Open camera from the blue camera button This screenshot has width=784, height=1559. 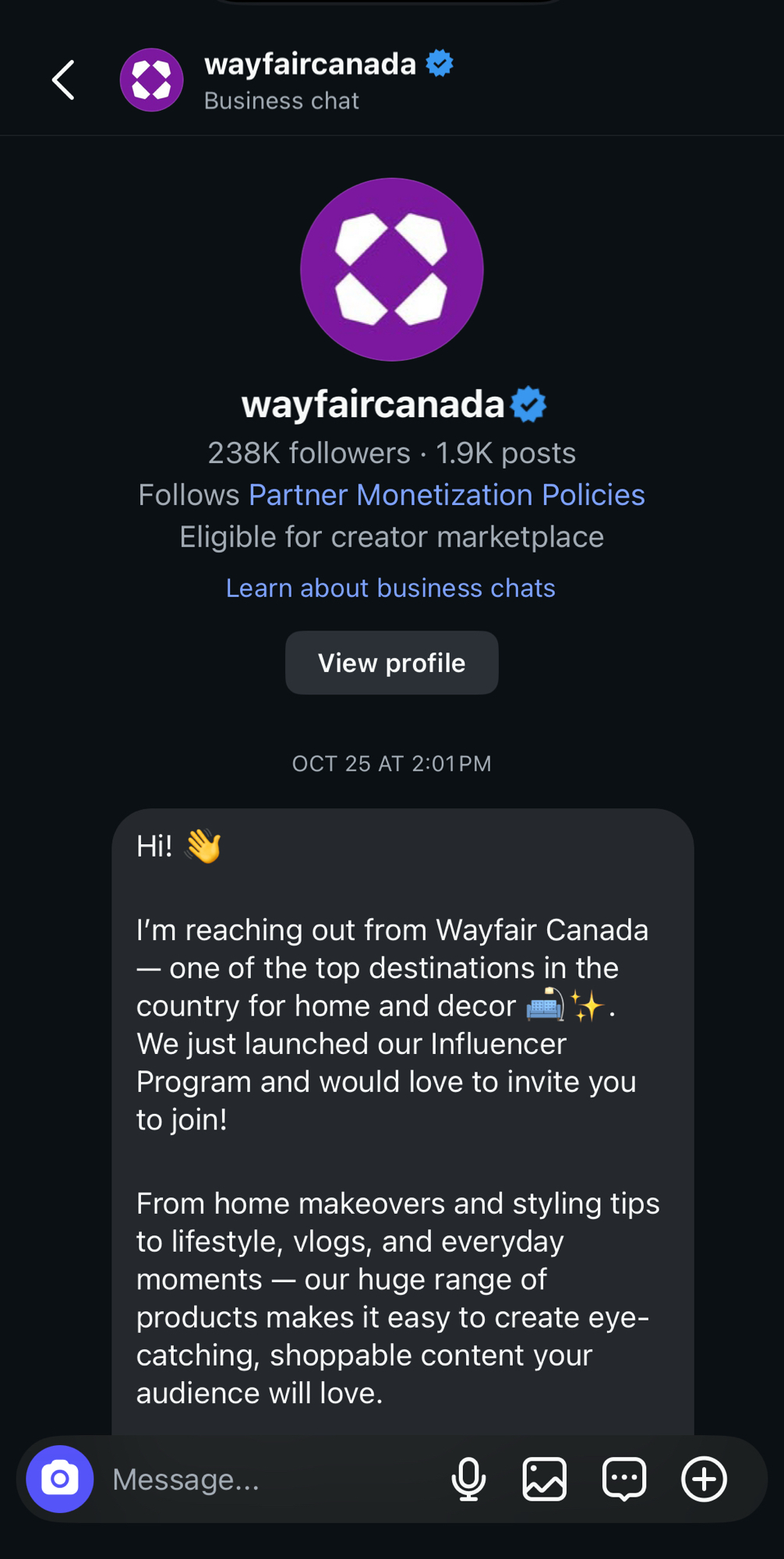[x=60, y=1479]
